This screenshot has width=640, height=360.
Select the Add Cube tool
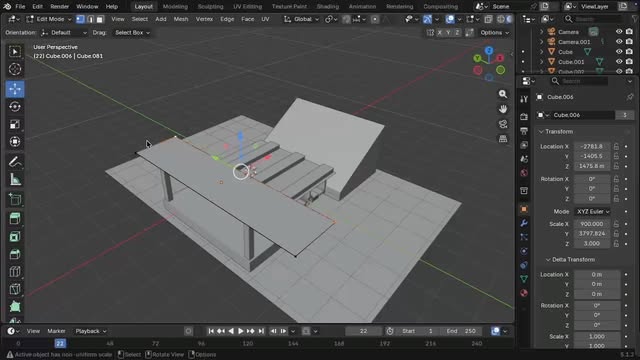[15, 200]
